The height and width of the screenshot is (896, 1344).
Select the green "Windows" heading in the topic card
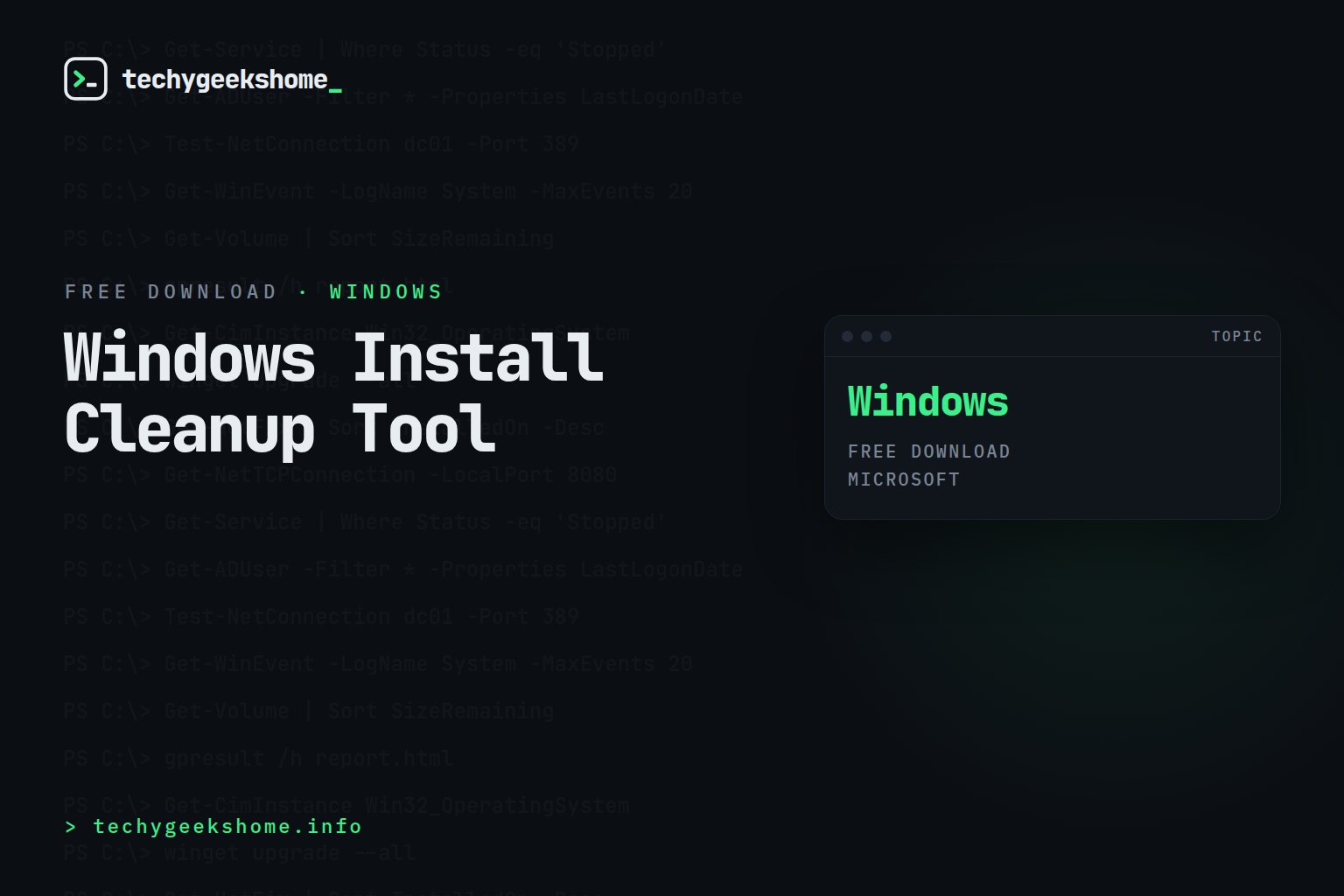(x=927, y=402)
